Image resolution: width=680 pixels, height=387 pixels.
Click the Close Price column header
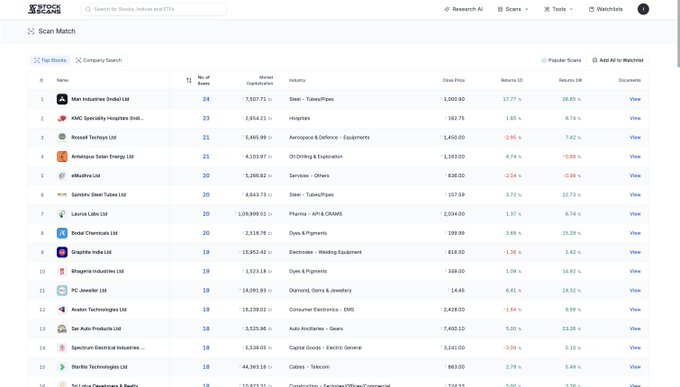tap(453, 80)
